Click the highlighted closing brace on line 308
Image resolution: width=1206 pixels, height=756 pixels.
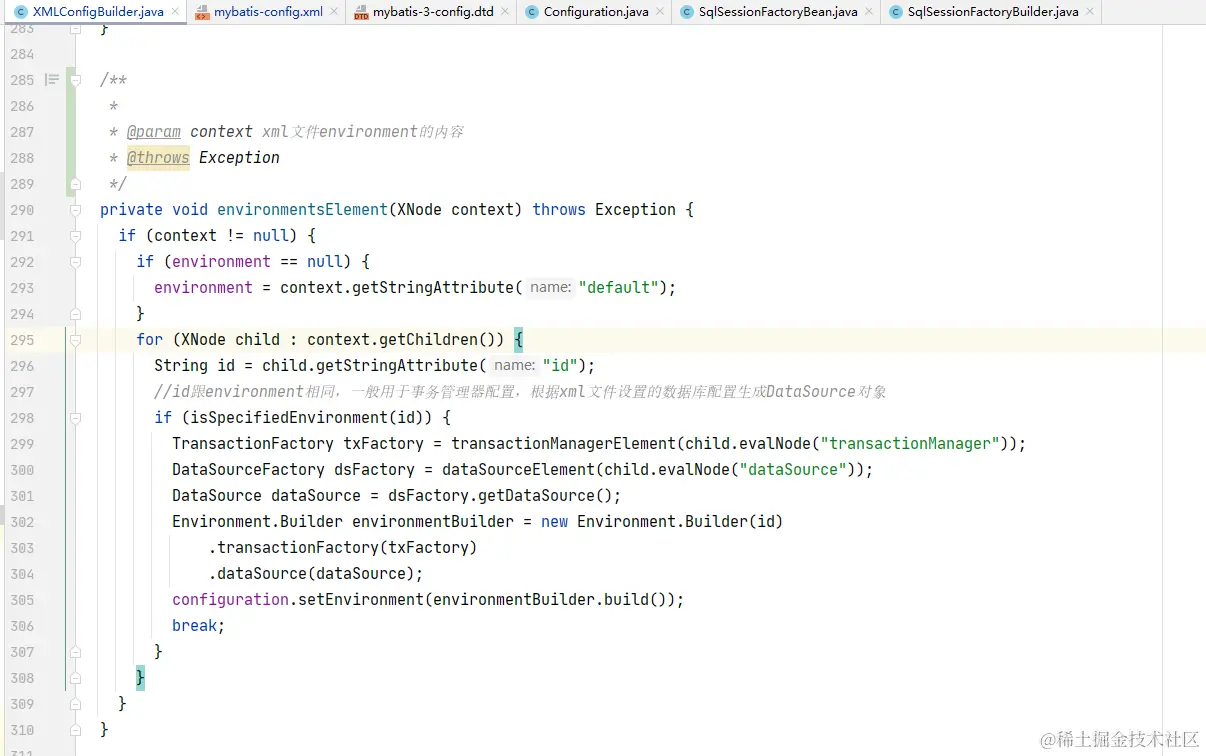point(141,678)
